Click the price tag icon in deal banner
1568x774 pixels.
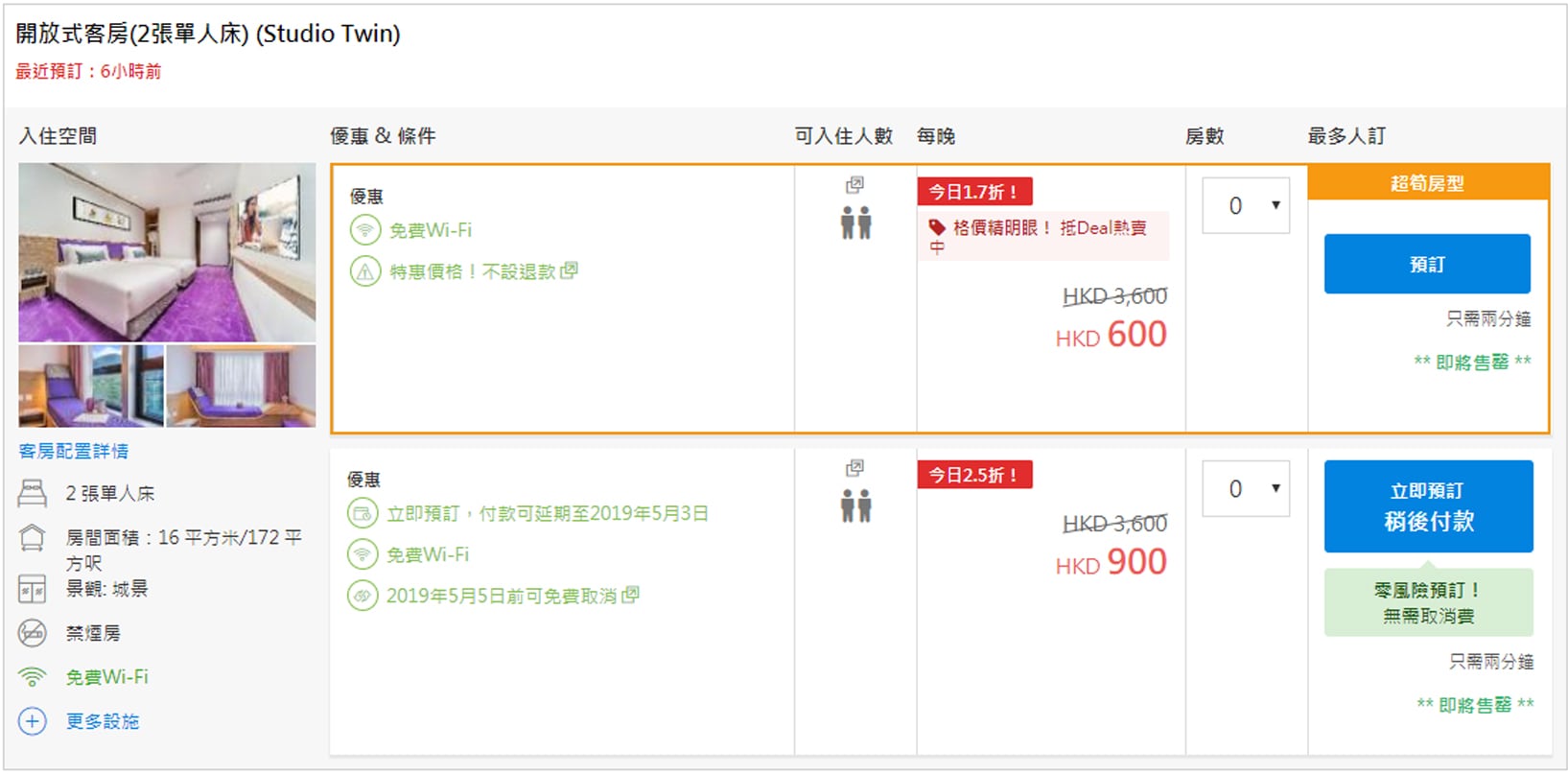937,228
